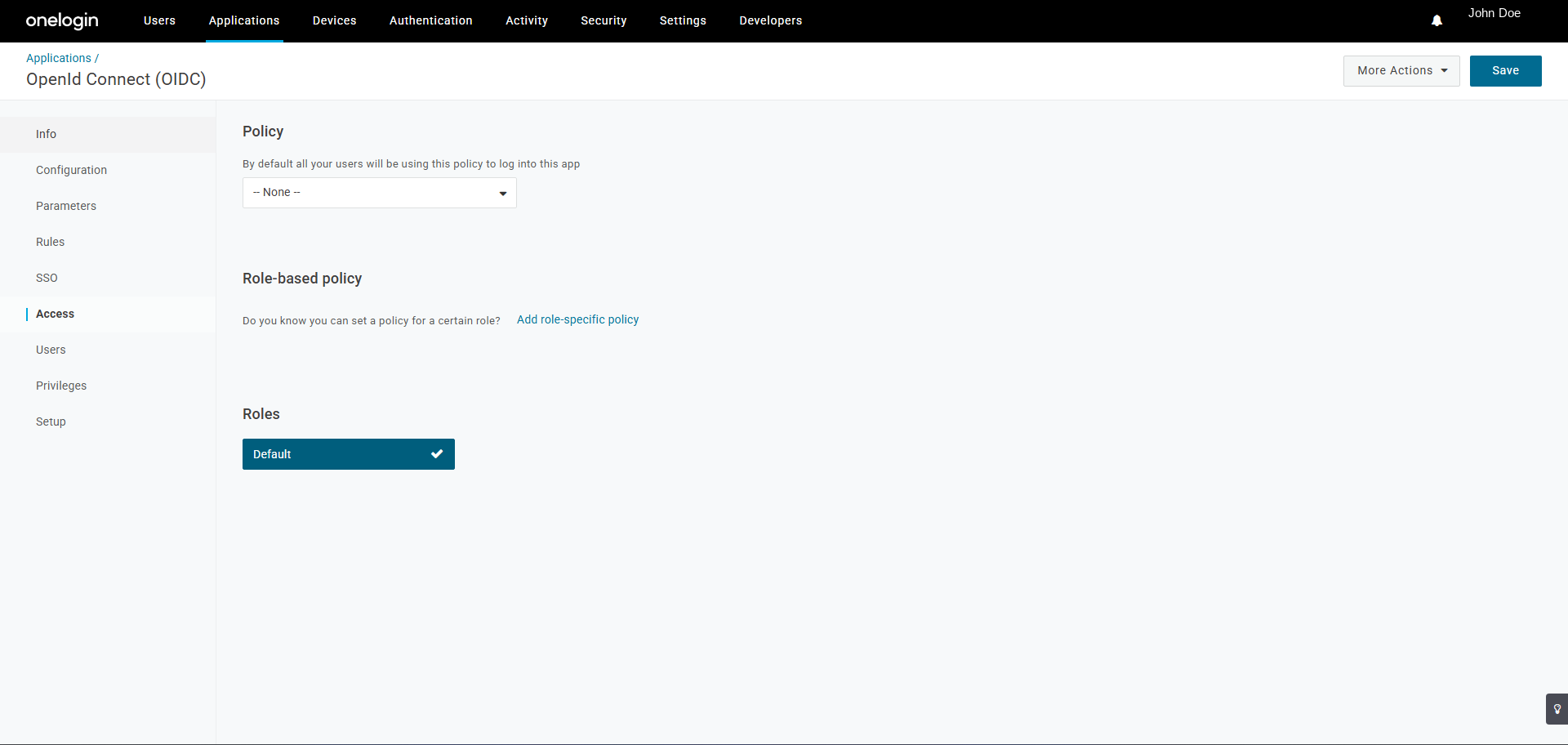The image size is (1568, 745).
Task: Switch to the Setup sidebar tab
Action: pyautogui.click(x=108, y=422)
